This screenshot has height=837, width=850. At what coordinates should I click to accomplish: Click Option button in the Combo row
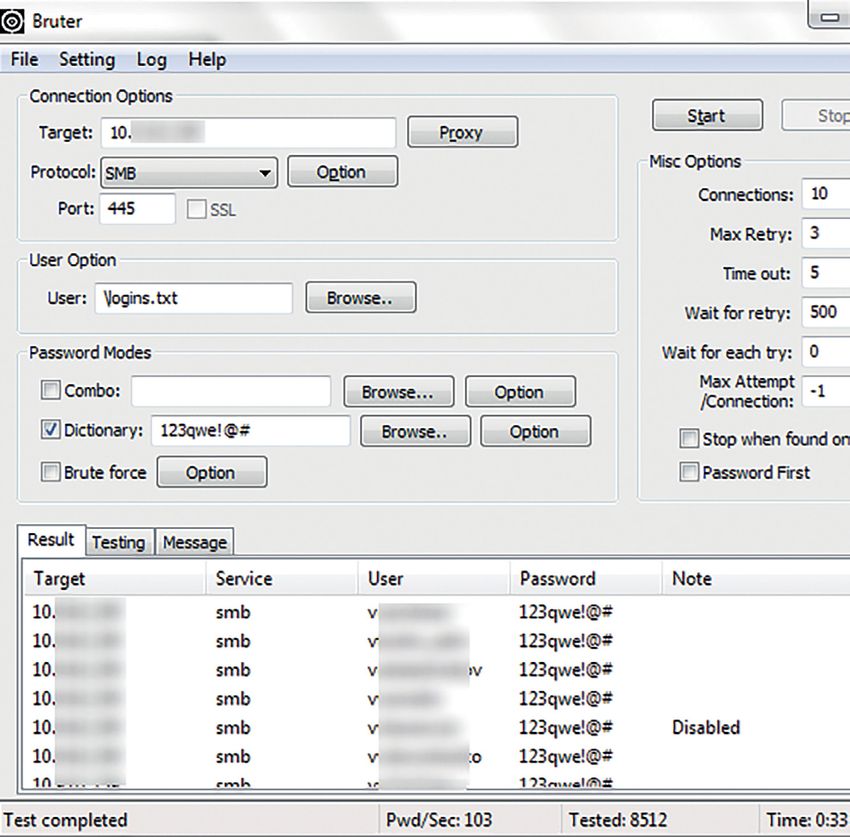click(x=520, y=391)
